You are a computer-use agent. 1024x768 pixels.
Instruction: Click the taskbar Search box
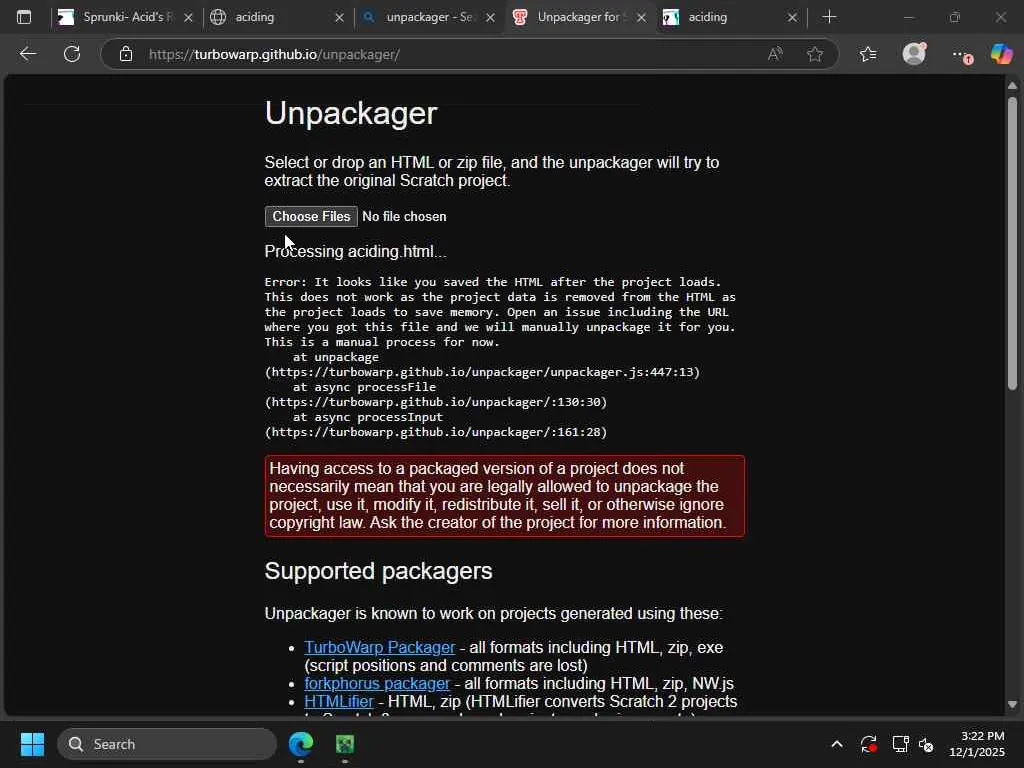[x=167, y=744]
